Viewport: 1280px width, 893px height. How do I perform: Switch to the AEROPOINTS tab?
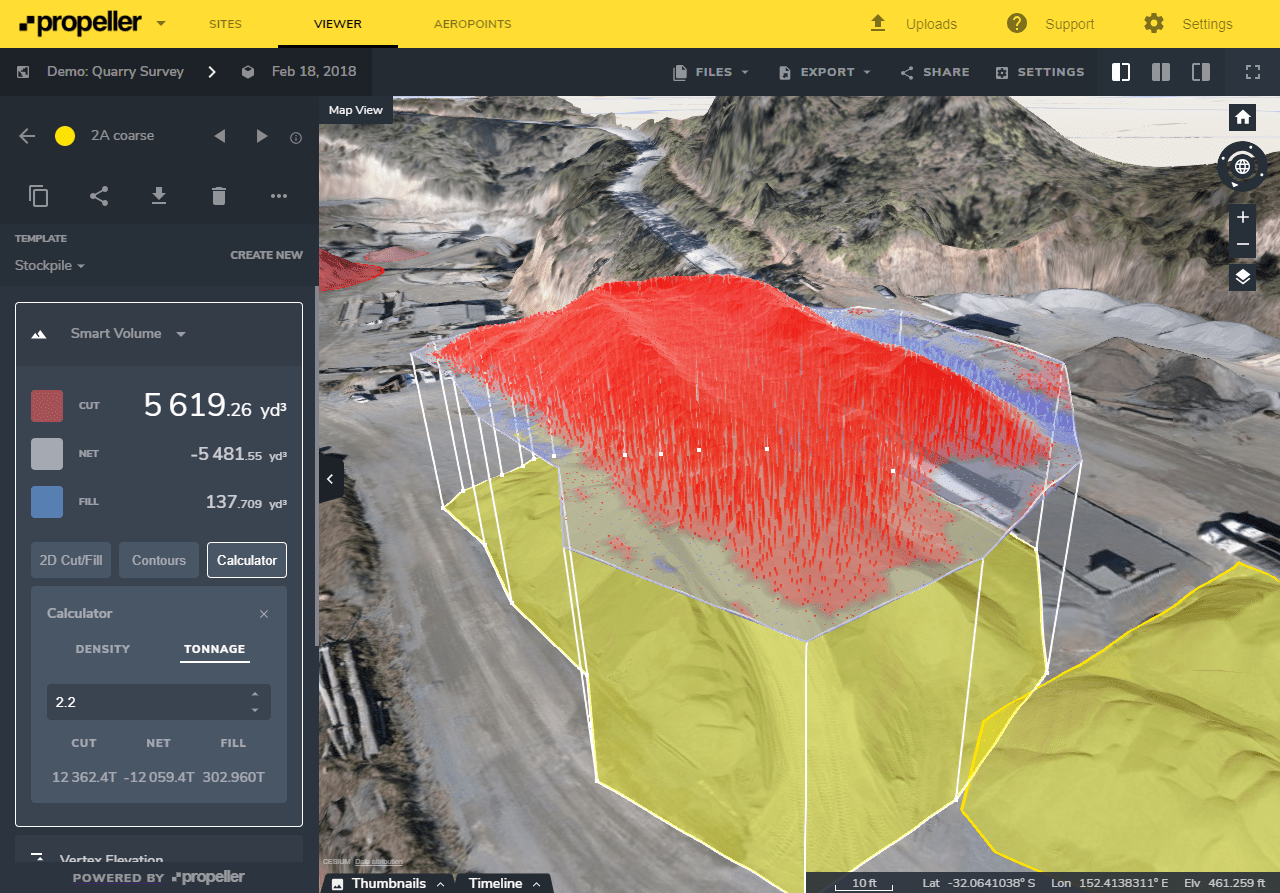pyautogui.click(x=472, y=23)
